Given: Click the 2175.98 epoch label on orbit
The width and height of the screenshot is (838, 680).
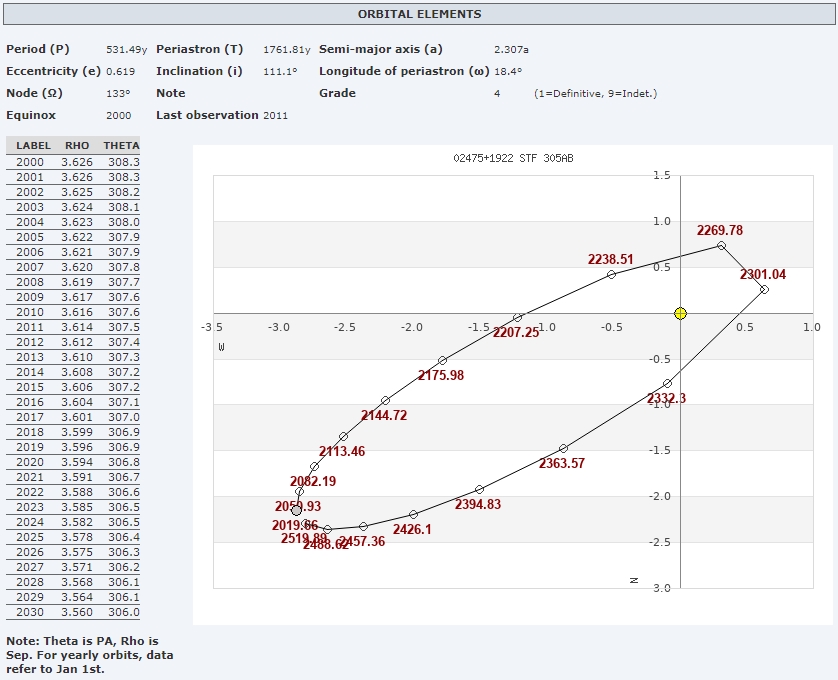Looking at the screenshot, I should click(x=441, y=375).
